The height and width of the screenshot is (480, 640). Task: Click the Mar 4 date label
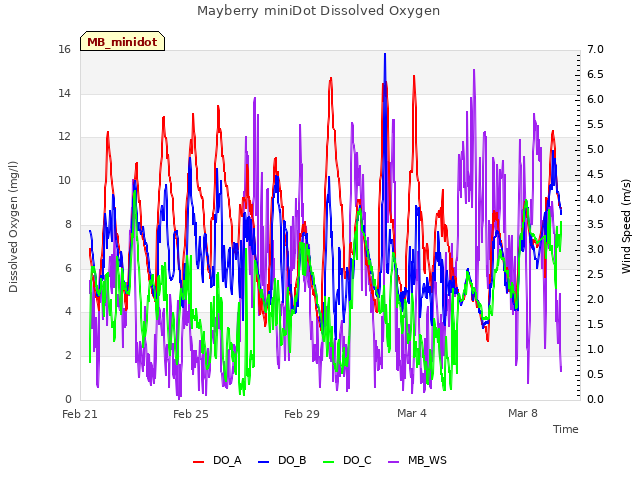coord(412,413)
